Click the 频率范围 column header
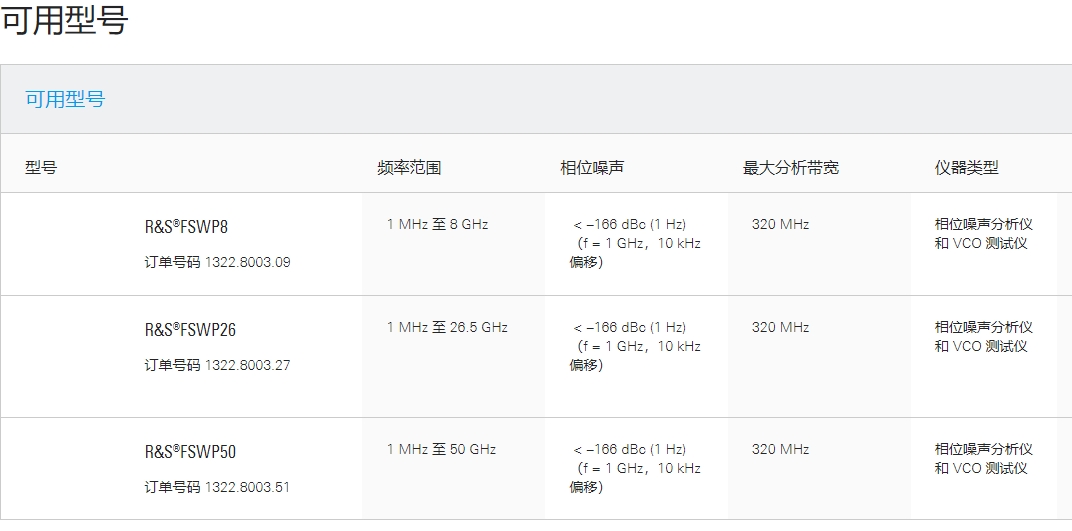Image resolution: width=1072 pixels, height=531 pixels. pyautogui.click(x=409, y=167)
